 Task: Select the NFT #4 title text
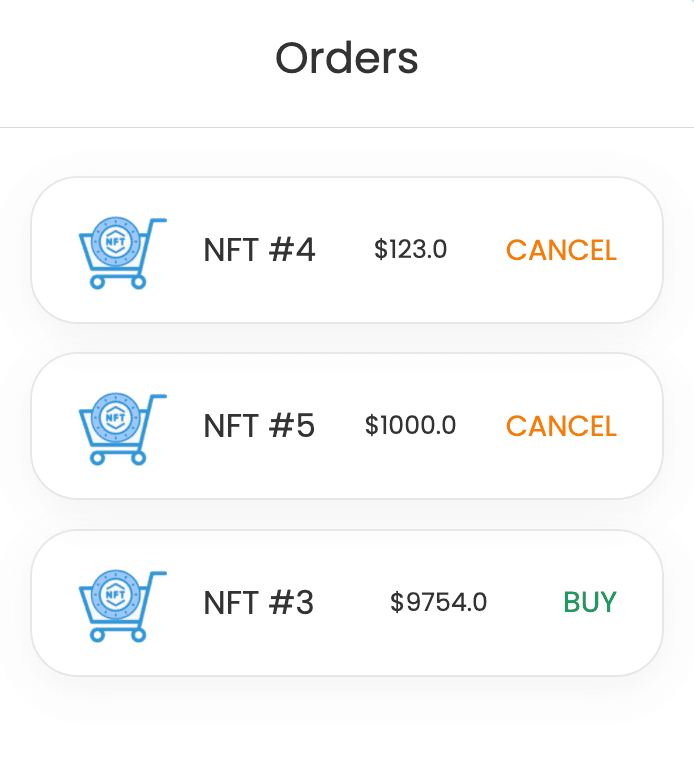click(259, 250)
